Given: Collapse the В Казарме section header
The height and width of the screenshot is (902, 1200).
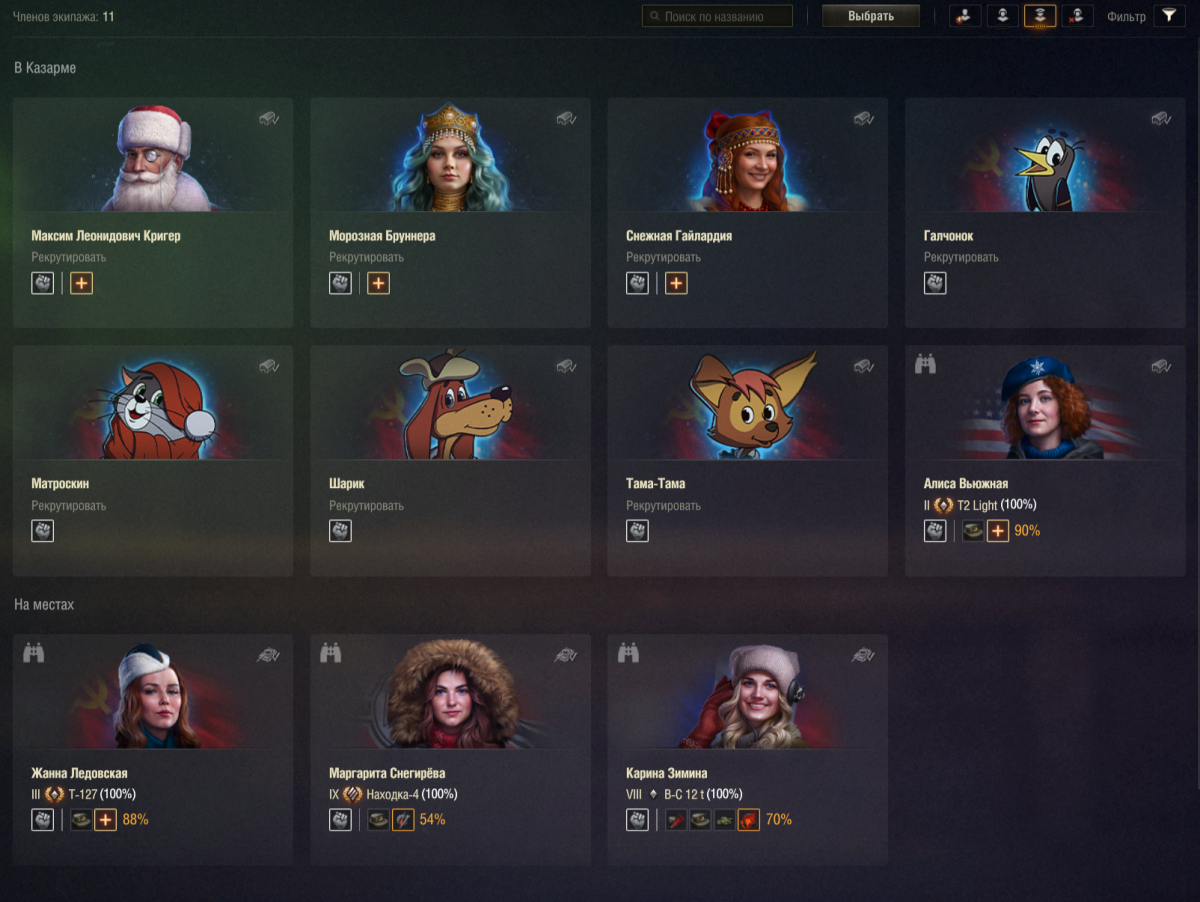Looking at the screenshot, I should tap(45, 68).
